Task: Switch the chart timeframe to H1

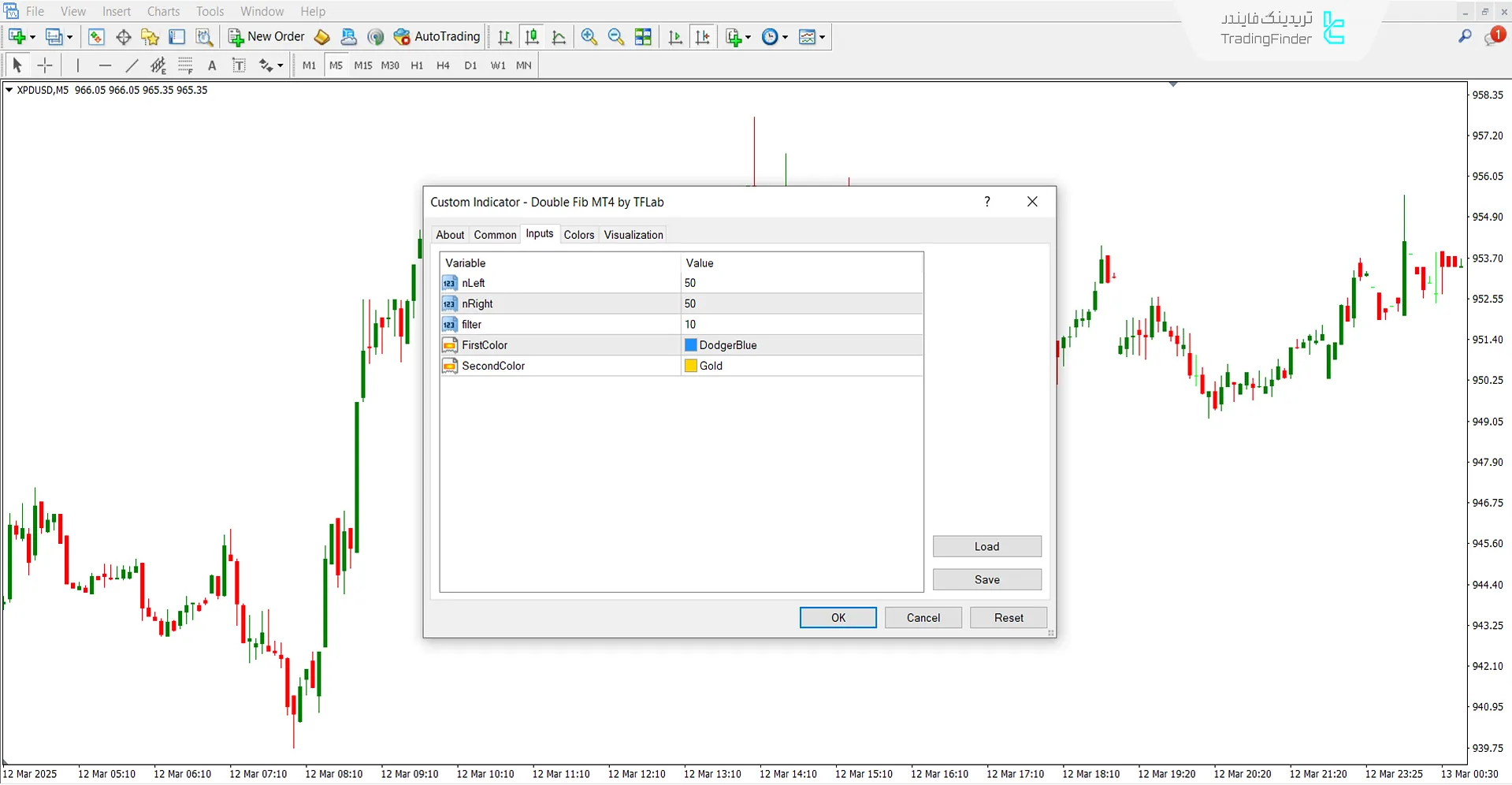Action: pyautogui.click(x=417, y=65)
